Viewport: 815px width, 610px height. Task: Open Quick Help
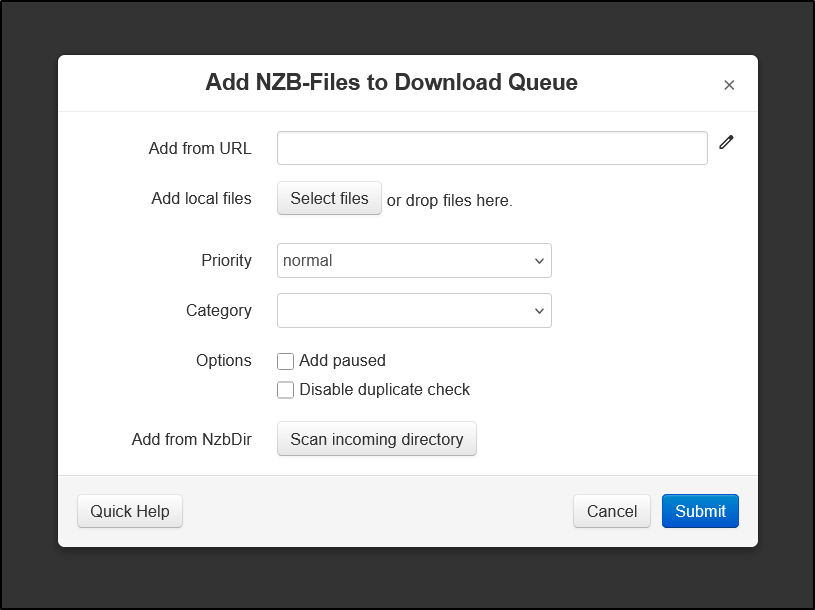point(130,511)
